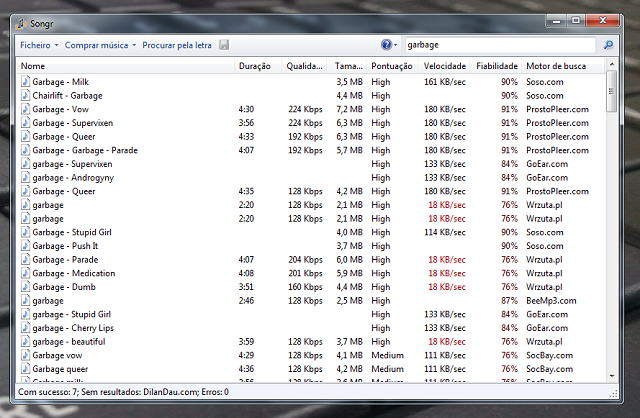Sort by the Velocidade column header
This screenshot has height=418, width=640.
tap(444, 66)
